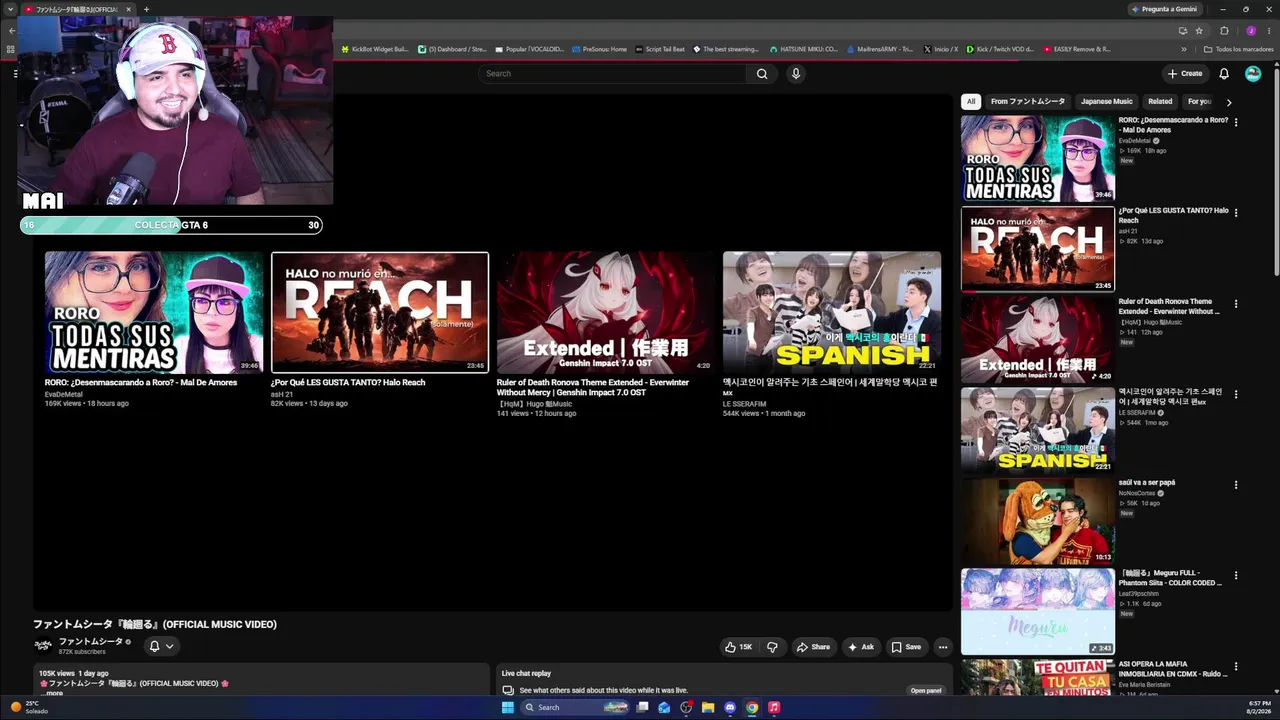This screenshot has width=1280, height=720.
Task: Dislike the video with thumbs down
Action: pyautogui.click(x=772, y=647)
